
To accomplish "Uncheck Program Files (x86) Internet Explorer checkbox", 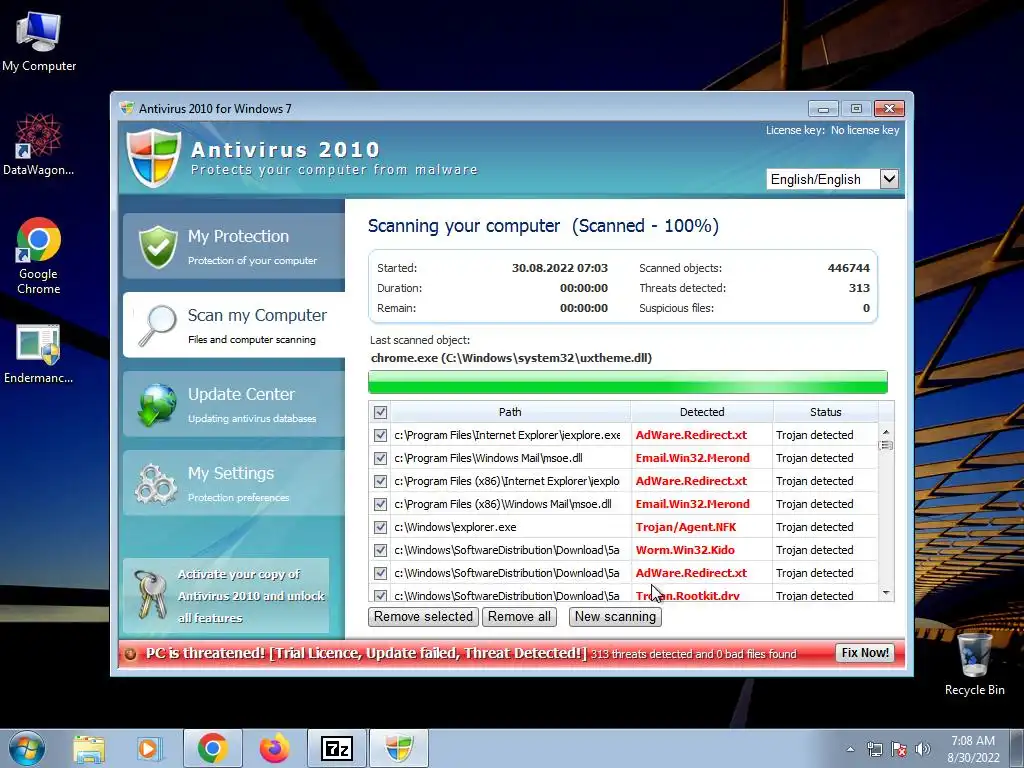I will [x=380, y=481].
